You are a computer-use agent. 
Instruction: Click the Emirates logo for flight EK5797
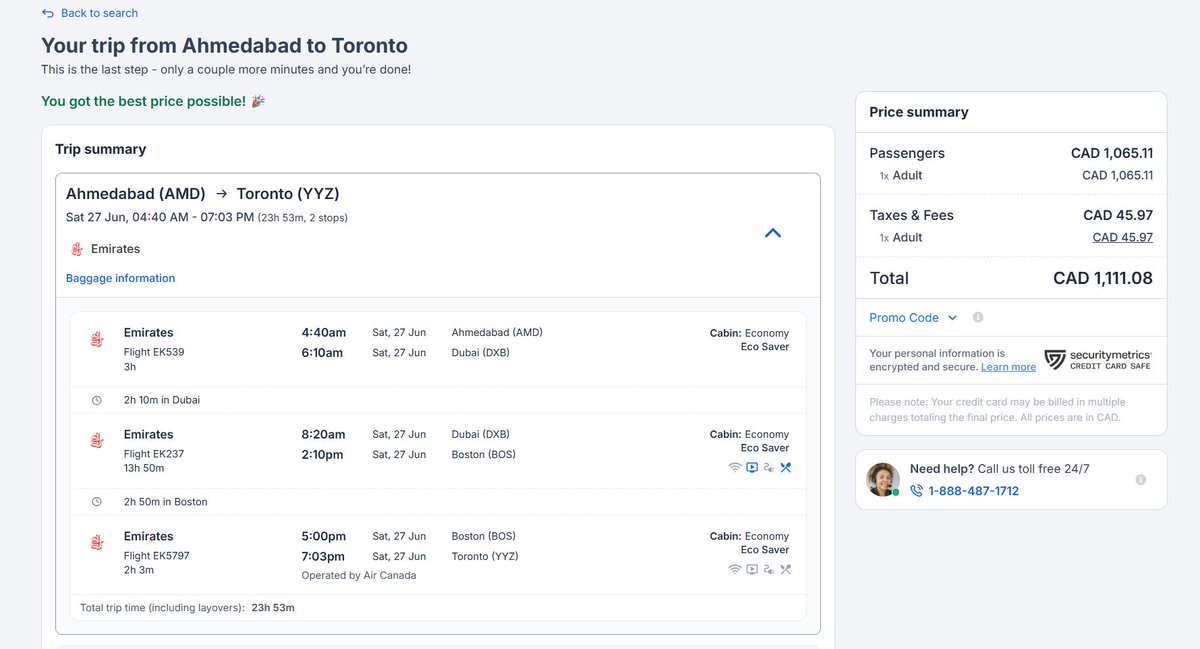[x=97, y=543]
